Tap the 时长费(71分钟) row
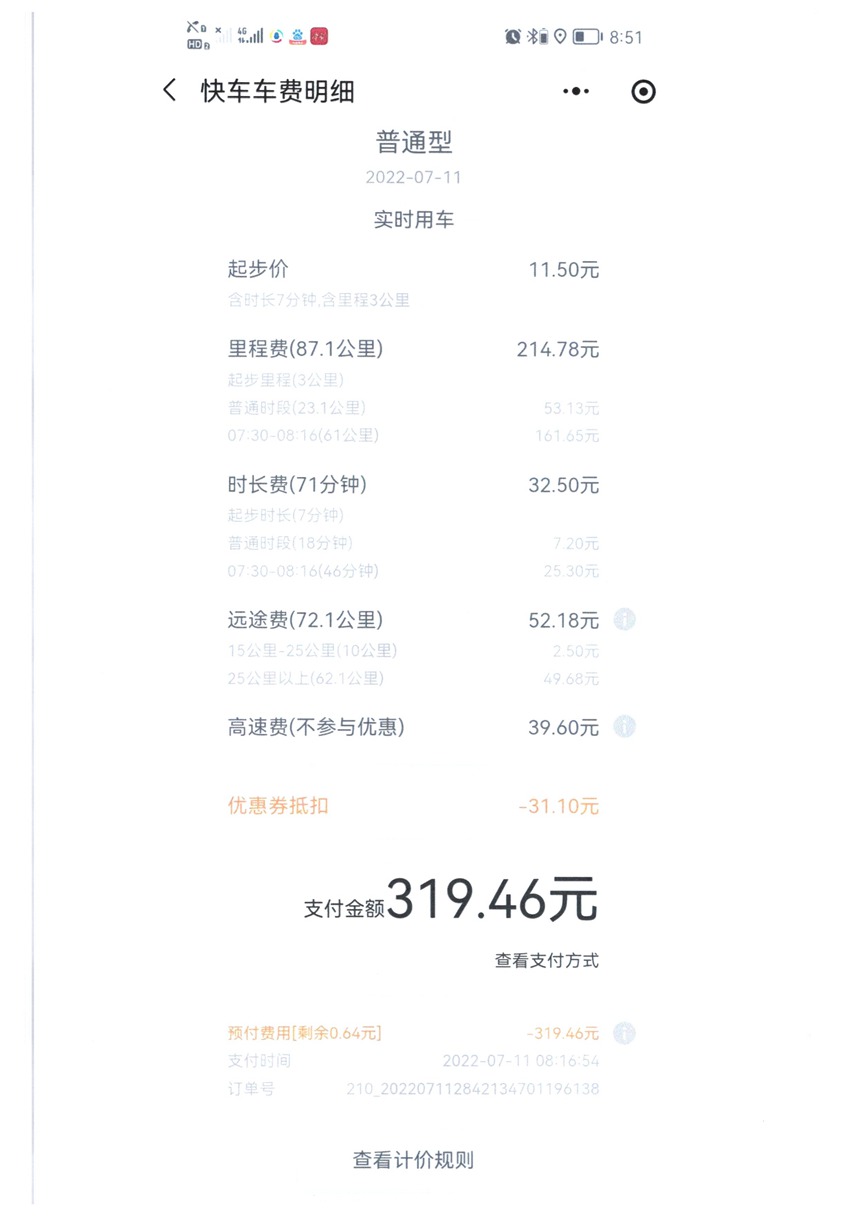Screen dimensions: 860x1216 point(413,485)
